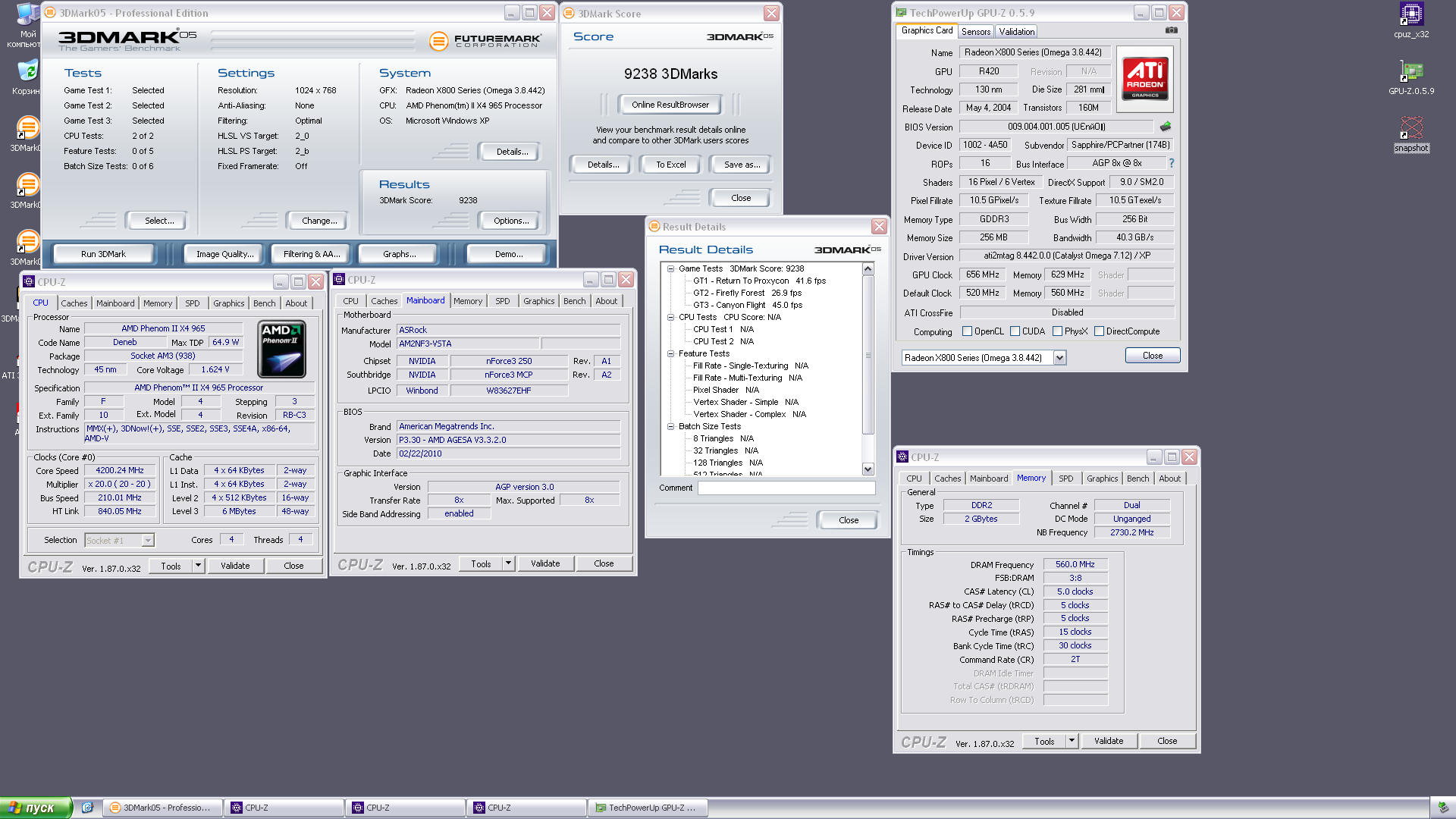The height and width of the screenshot is (819, 1456).
Task: Select the snapshot desktop icon
Action: [1411, 133]
